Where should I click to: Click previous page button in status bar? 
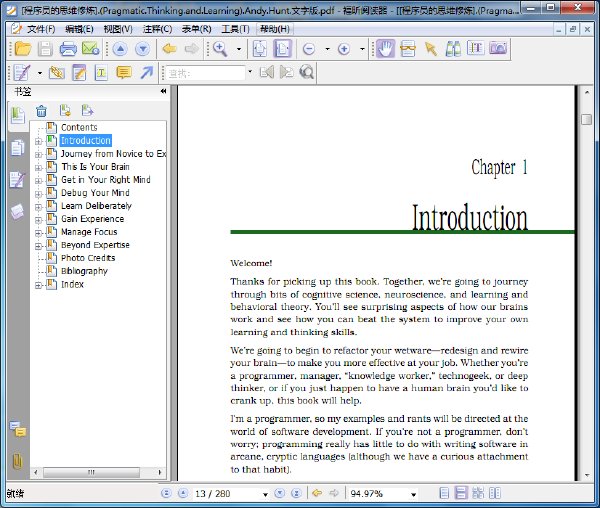tap(183, 493)
